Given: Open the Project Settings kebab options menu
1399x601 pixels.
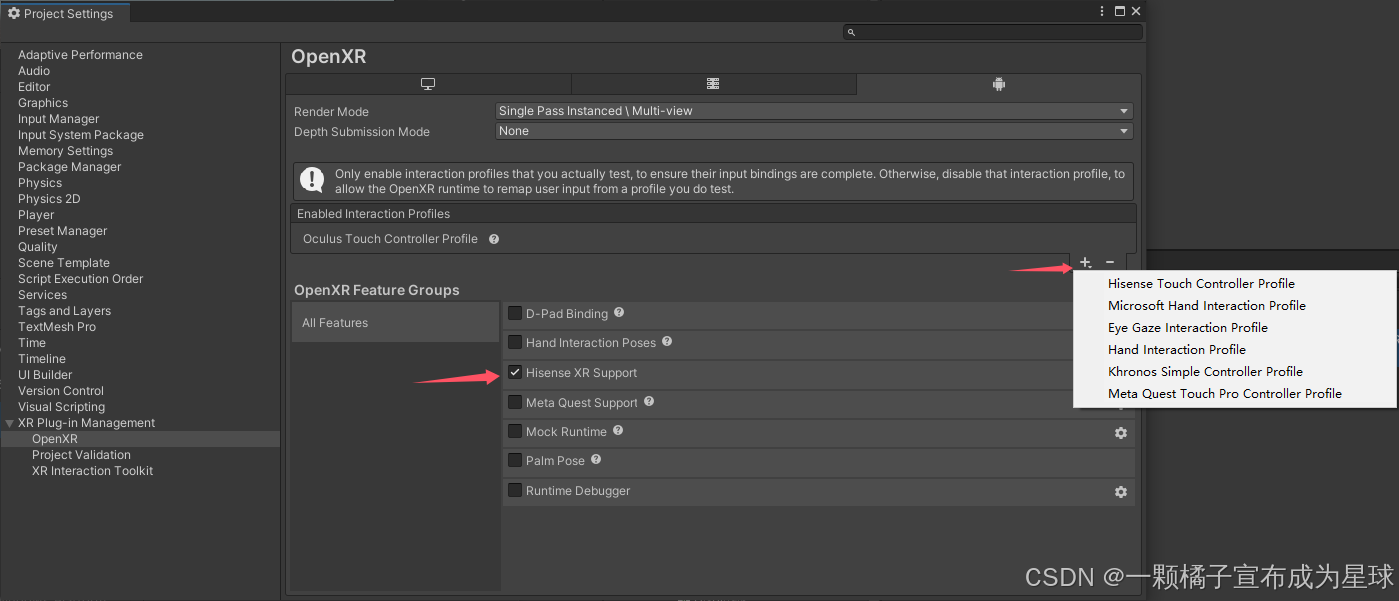Looking at the screenshot, I should tap(1102, 11).
